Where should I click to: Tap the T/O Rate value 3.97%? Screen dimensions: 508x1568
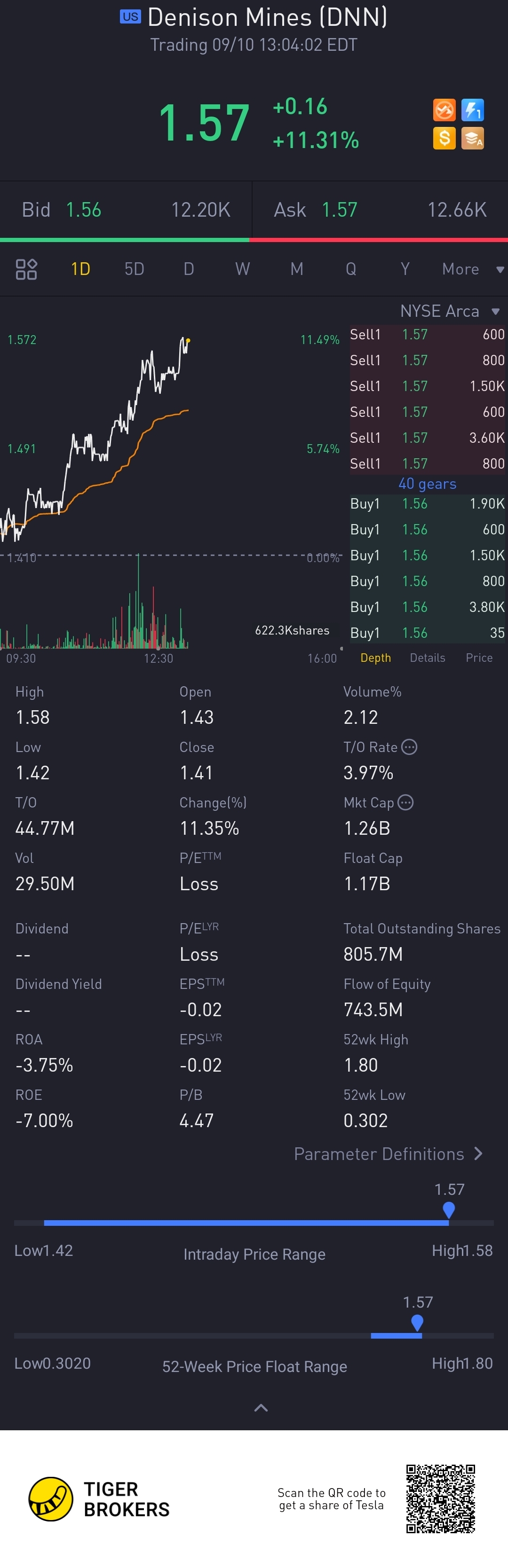pos(368,773)
